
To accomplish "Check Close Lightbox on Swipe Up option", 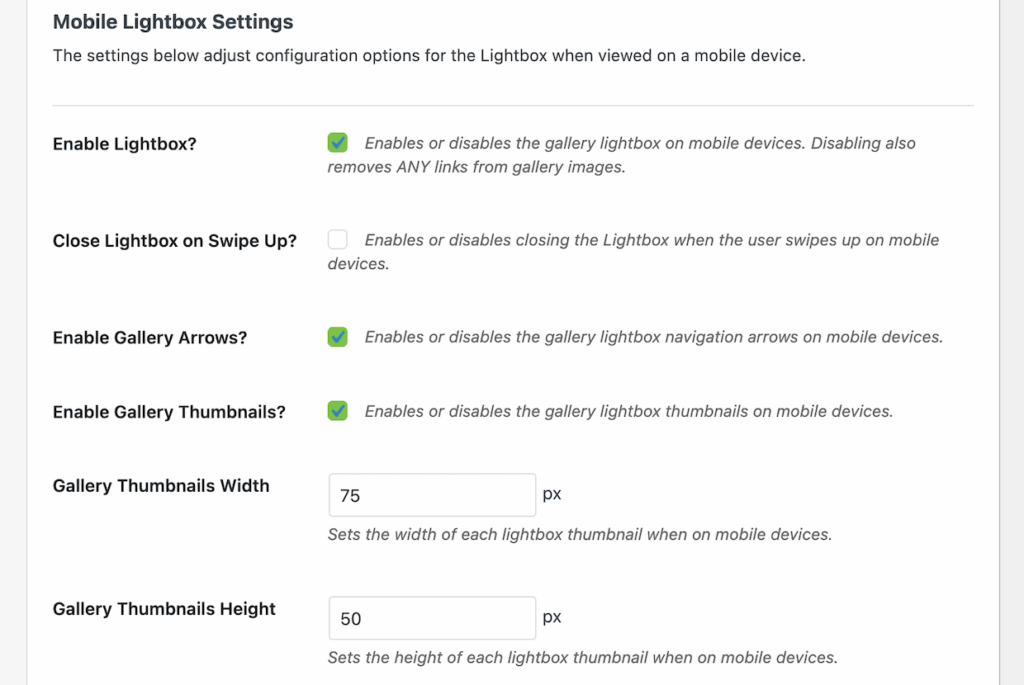I will pyautogui.click(x=337, y=239).
